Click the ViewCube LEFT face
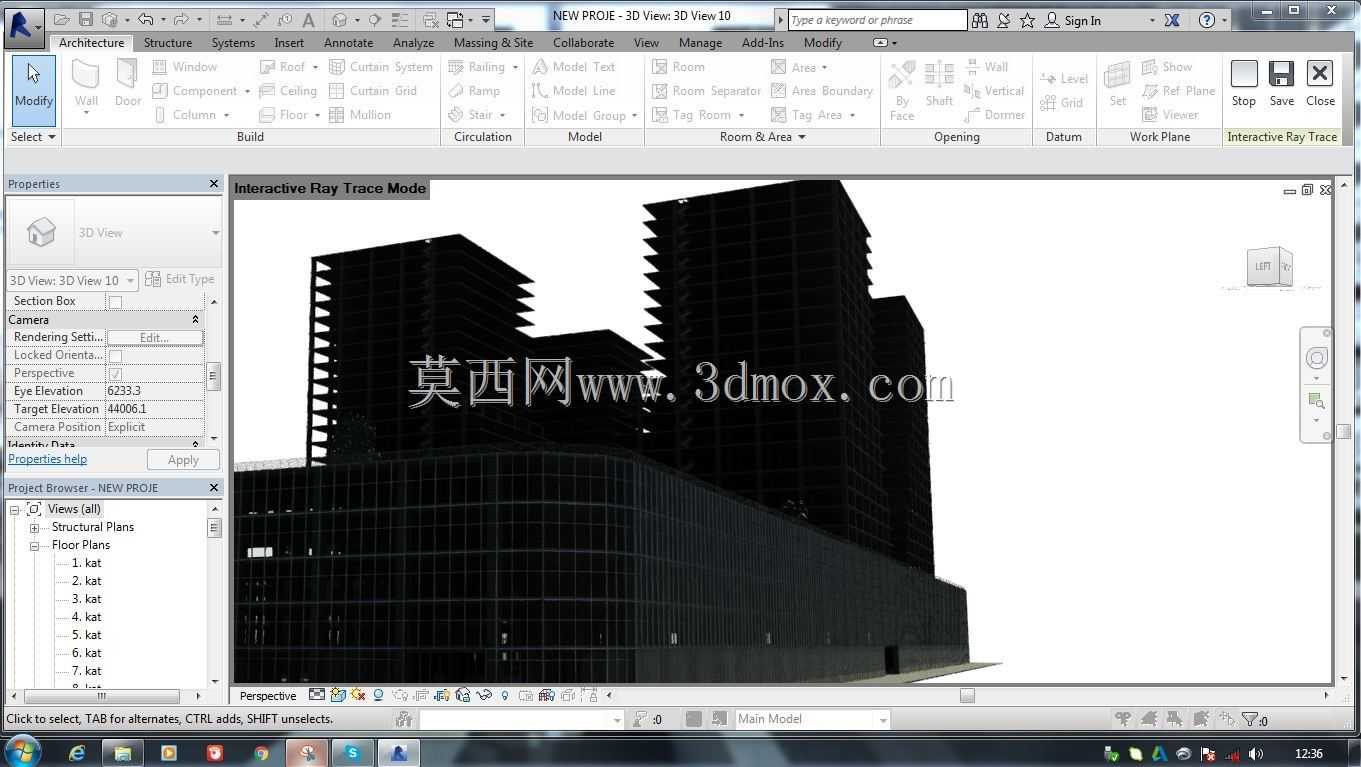1361x767 pixels. click(x=1264, y=266)
